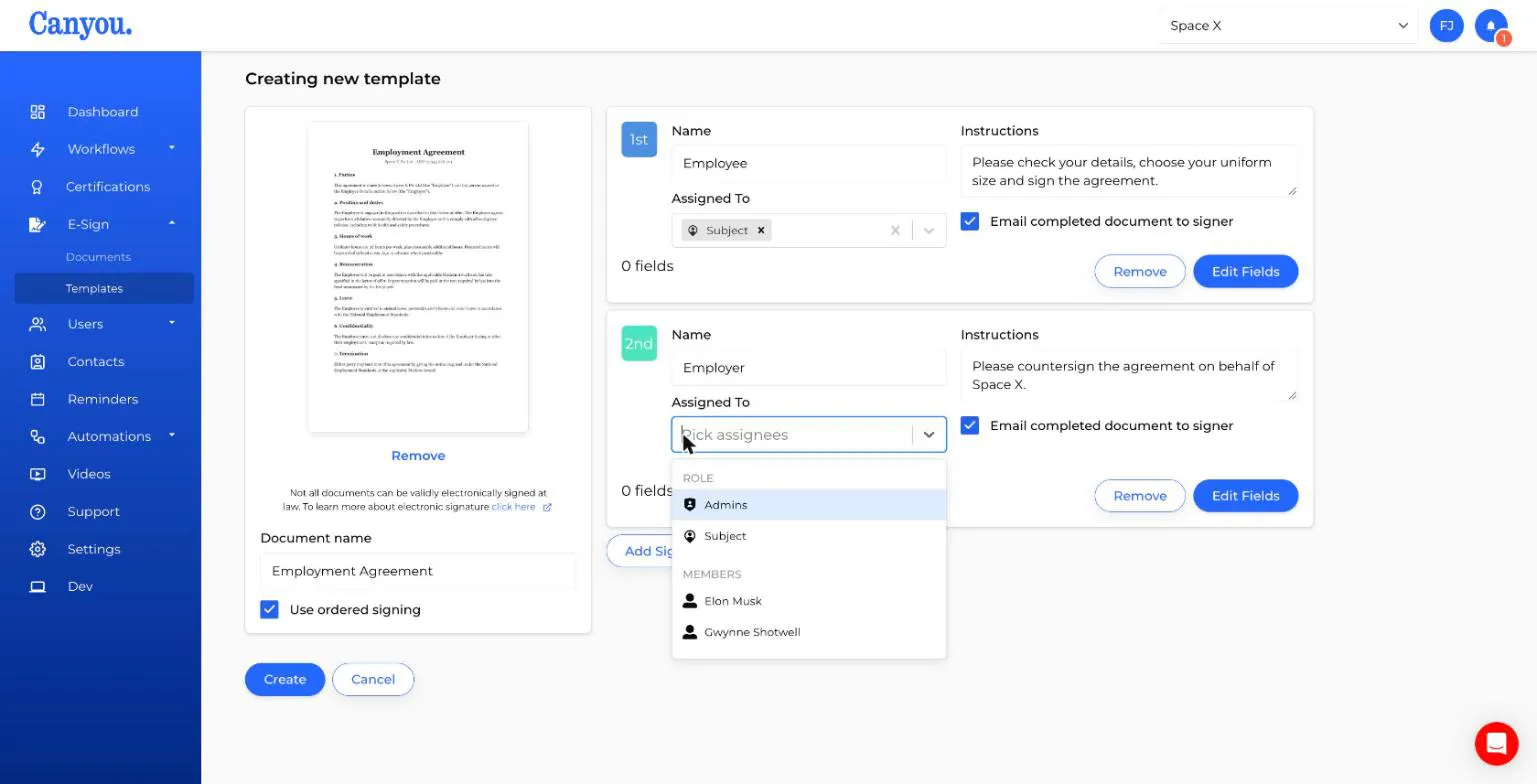
Task: Click the Create button
Action: pyautogui.click(x=285, y=679)
